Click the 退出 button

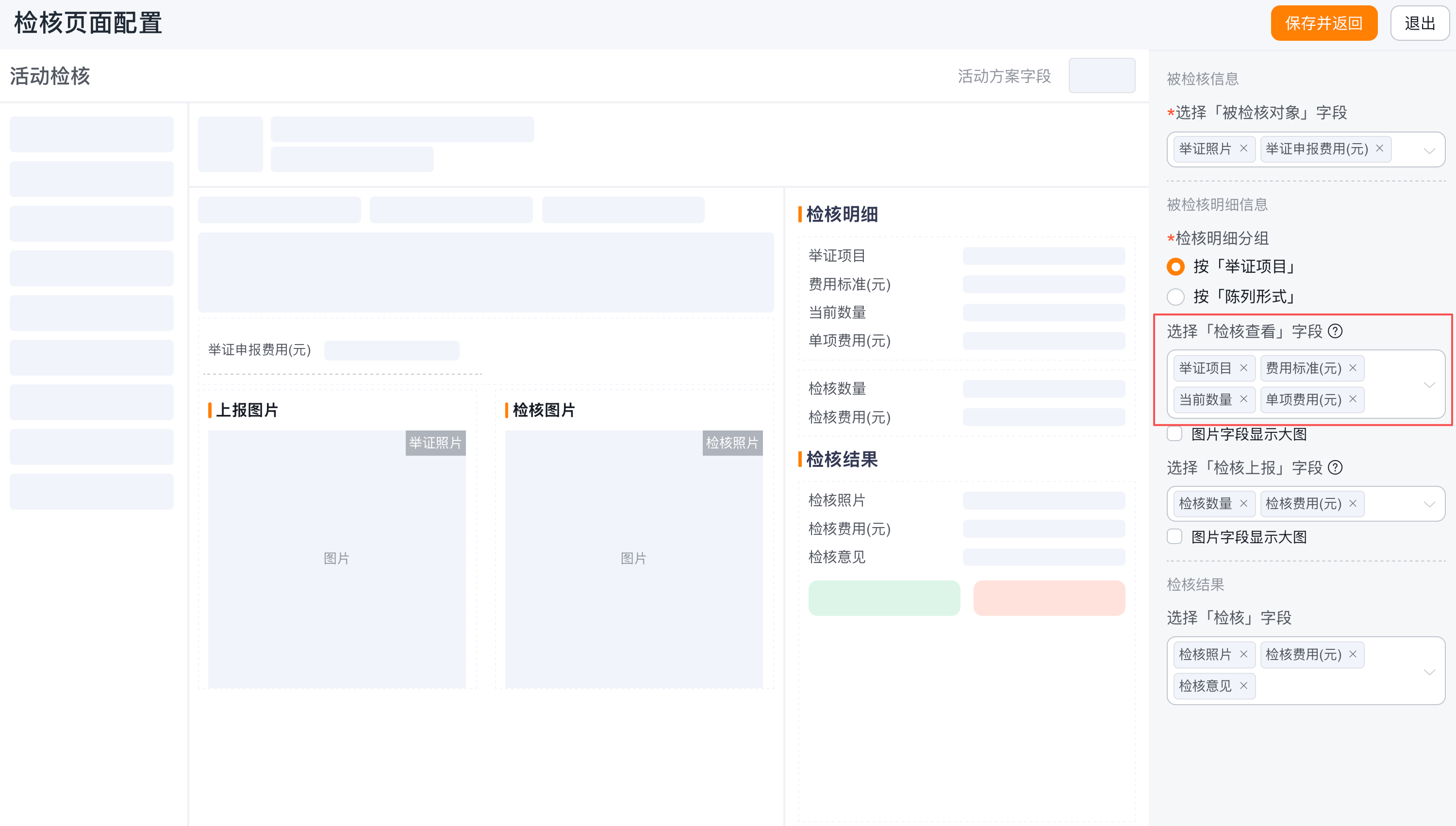pyautogui.click(x=1420, y=23)
